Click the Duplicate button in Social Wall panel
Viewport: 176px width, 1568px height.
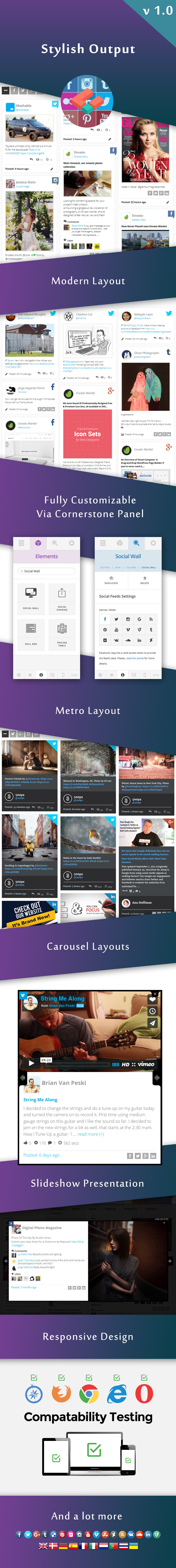point(111,580)
